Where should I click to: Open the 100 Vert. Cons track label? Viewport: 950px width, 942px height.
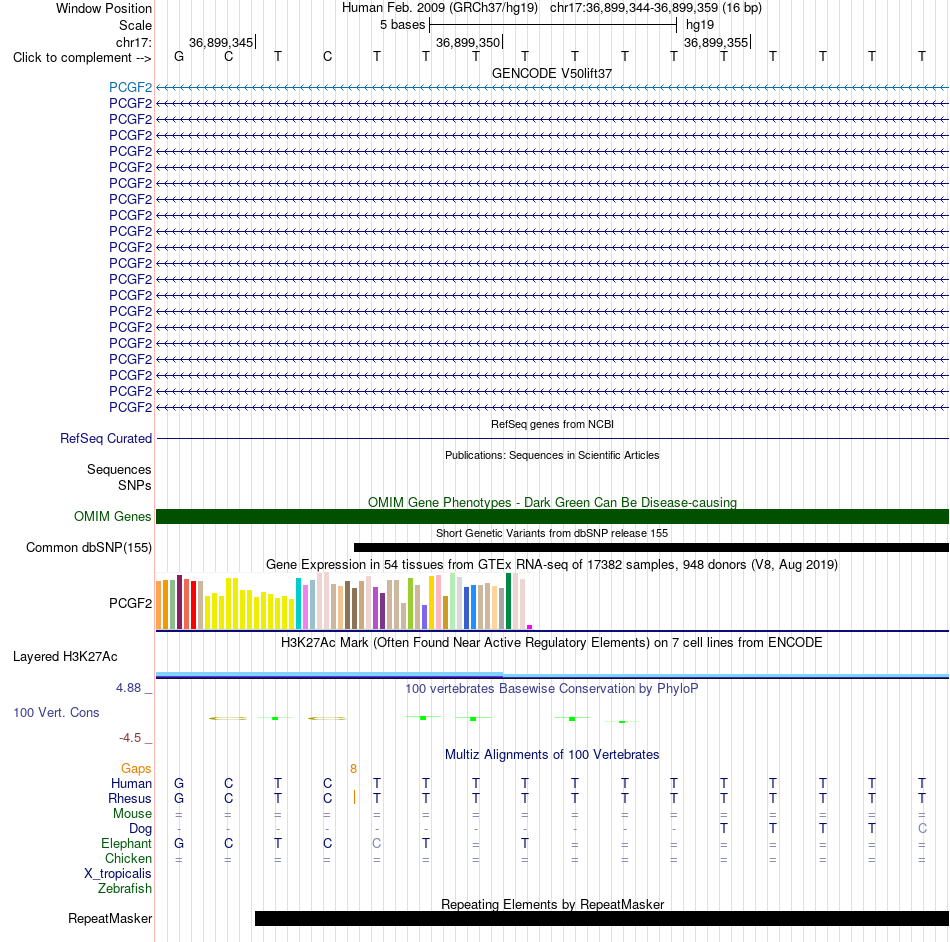(x=56, y=712)
